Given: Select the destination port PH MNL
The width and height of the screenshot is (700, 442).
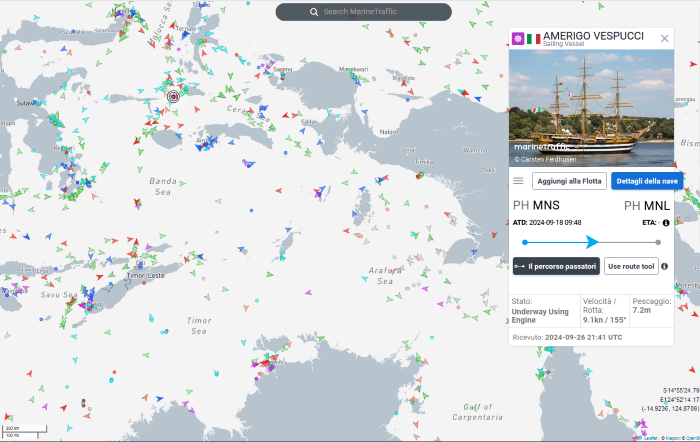Looking at the screenshot, I should pos(647,205).
